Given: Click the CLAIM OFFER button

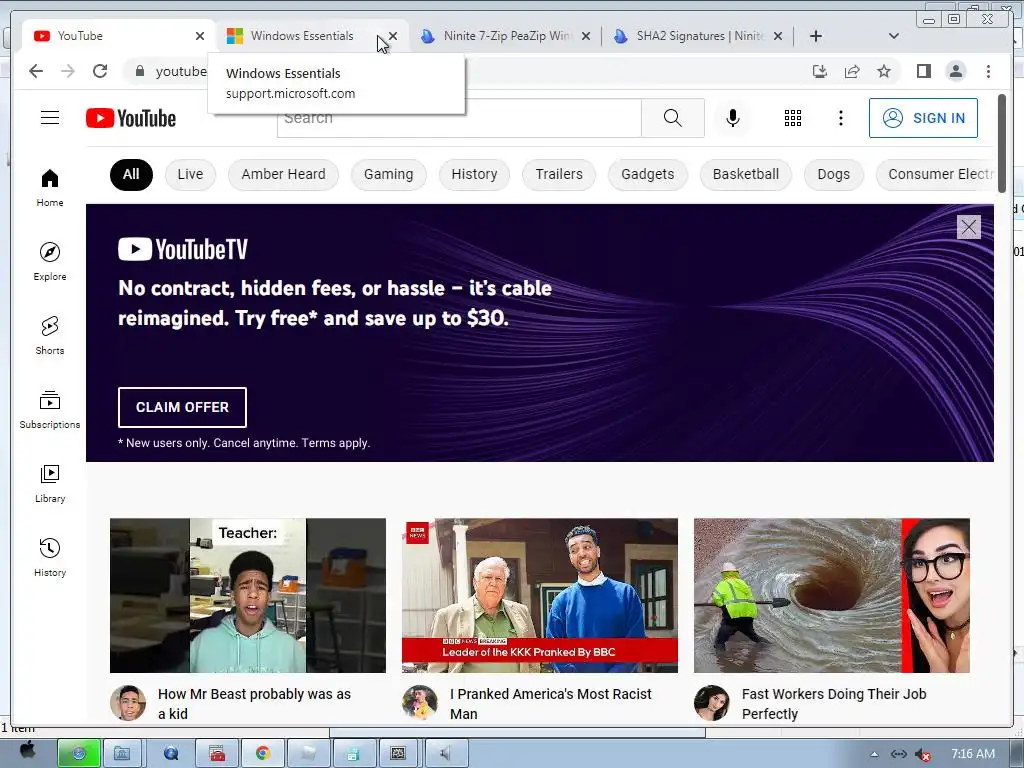Looking at the screenshot, I should (182, 408).
